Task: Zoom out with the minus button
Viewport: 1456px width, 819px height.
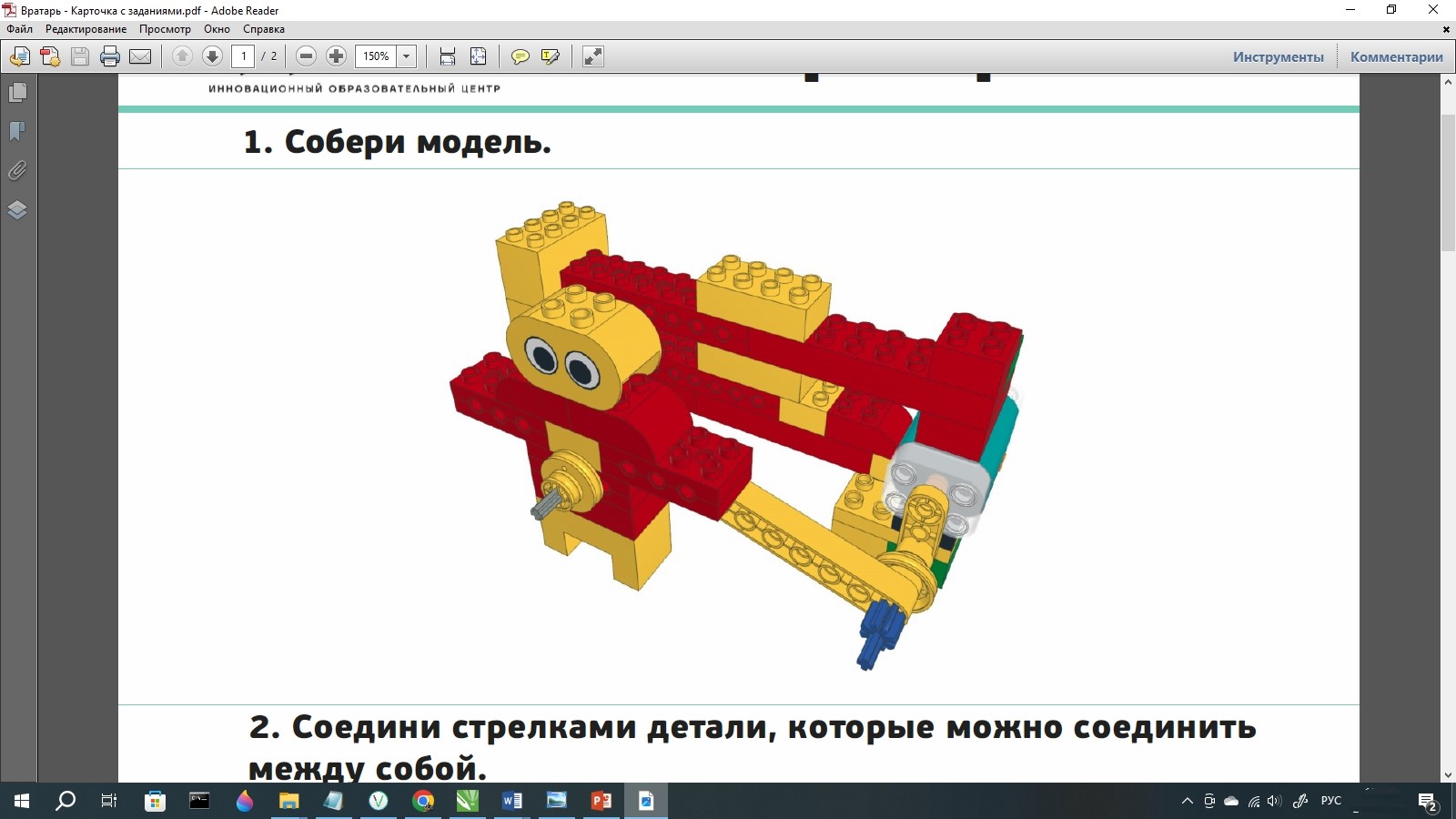Action: 307,56
